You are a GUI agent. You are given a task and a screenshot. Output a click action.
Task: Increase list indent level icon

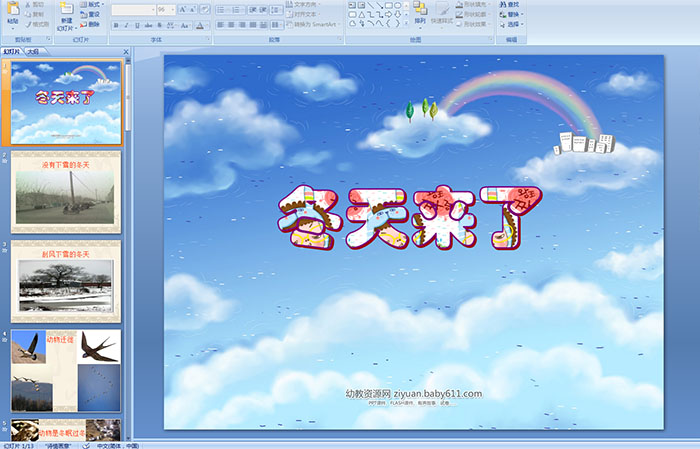point(263,9)
